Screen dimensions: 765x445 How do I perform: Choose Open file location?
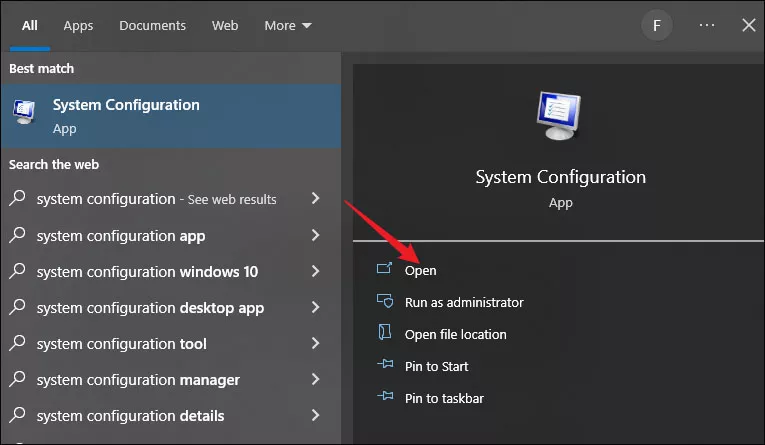[x=456, y=334]
